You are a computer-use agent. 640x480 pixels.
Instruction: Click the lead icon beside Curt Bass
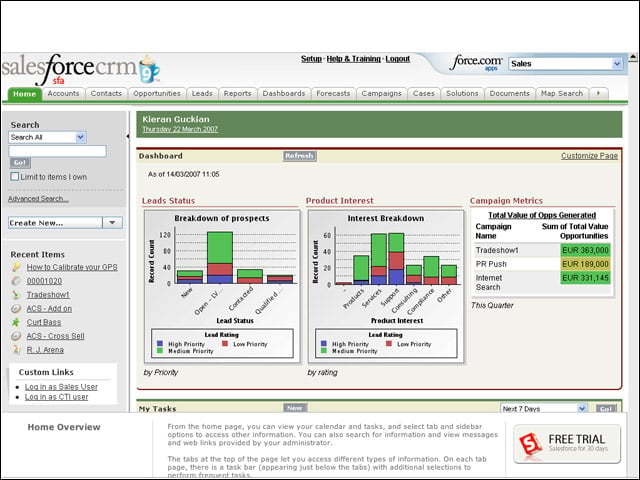click(x=16, y=322)
